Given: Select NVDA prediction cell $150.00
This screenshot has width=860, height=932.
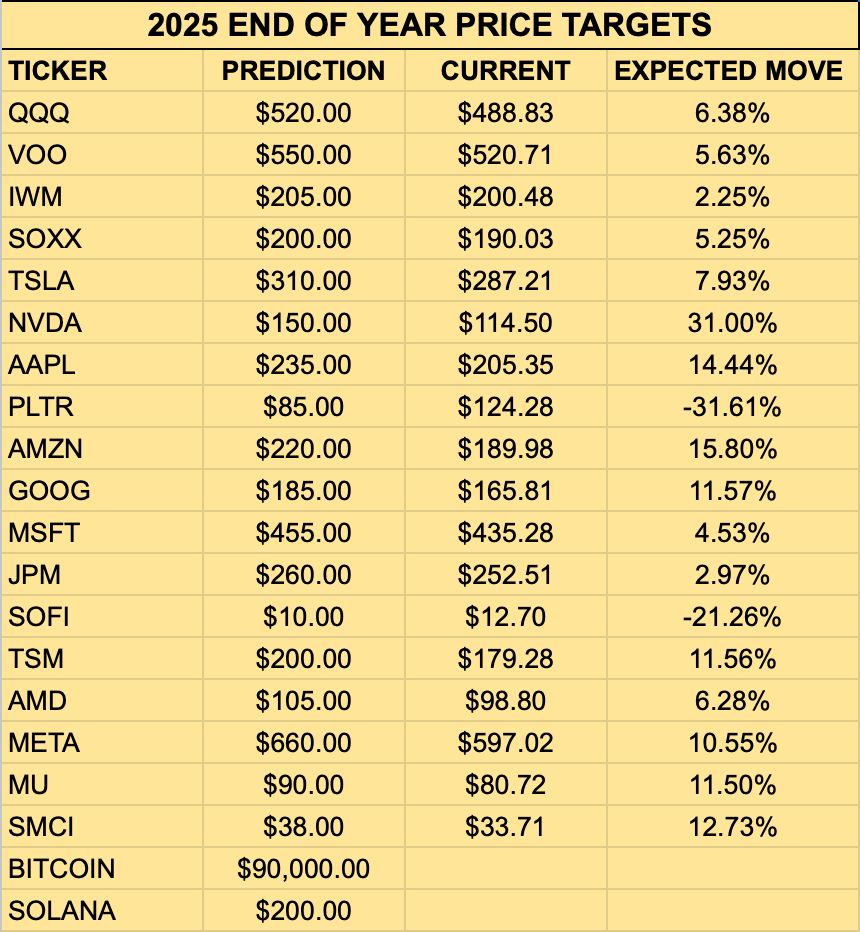Looking at the screenshot, I should click(304, 322).
